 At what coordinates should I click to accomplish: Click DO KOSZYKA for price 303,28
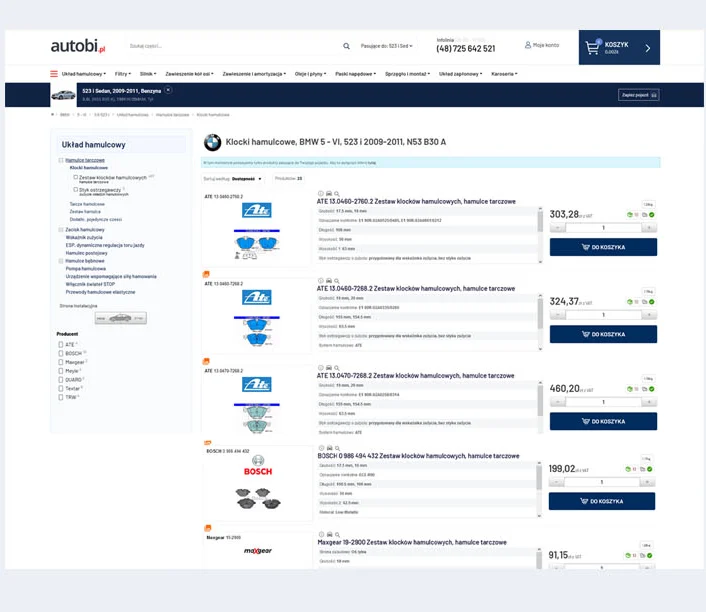tap(603, 247)
